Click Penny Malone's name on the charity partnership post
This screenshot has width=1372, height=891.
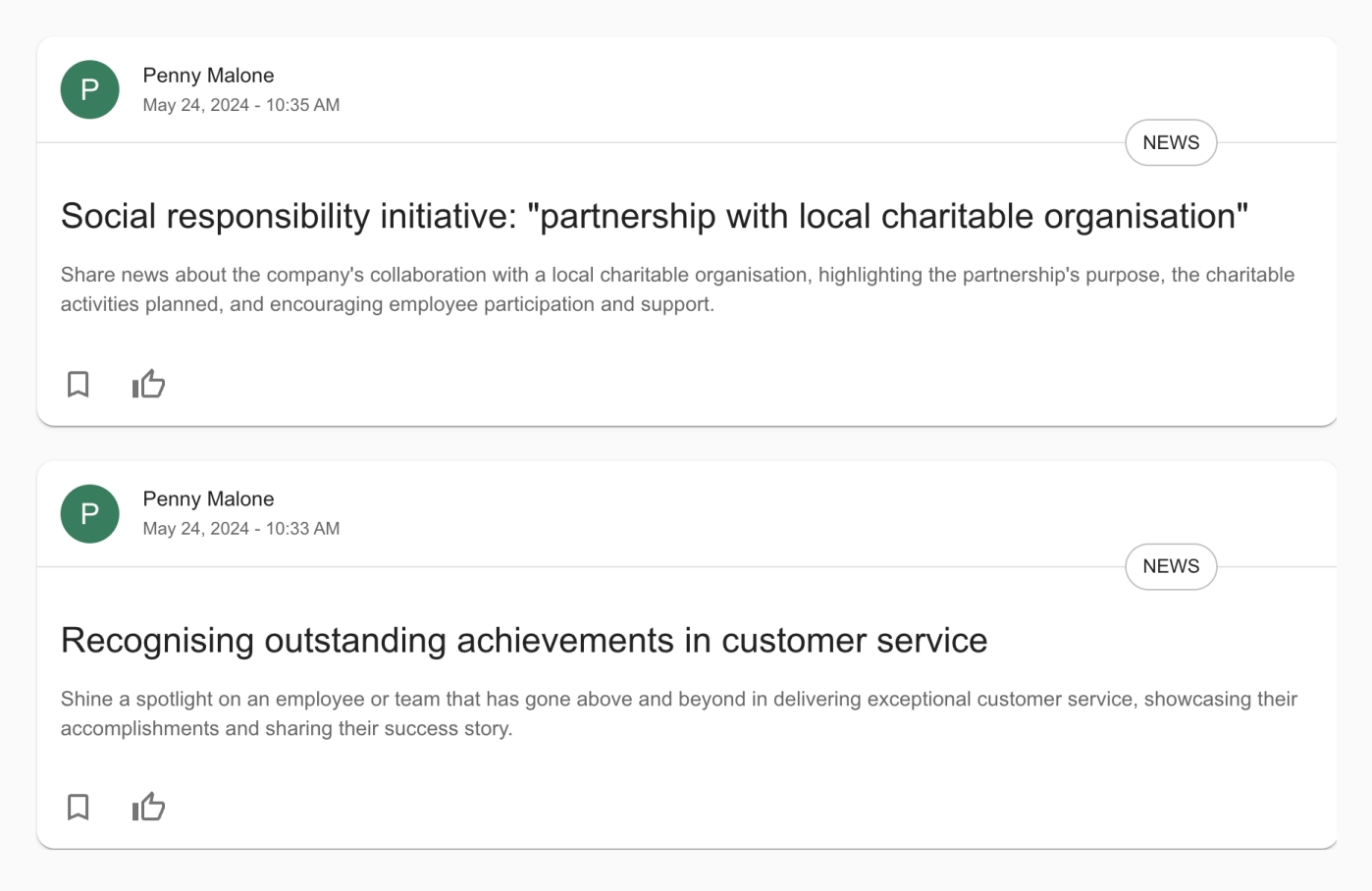tap(208, 76)
